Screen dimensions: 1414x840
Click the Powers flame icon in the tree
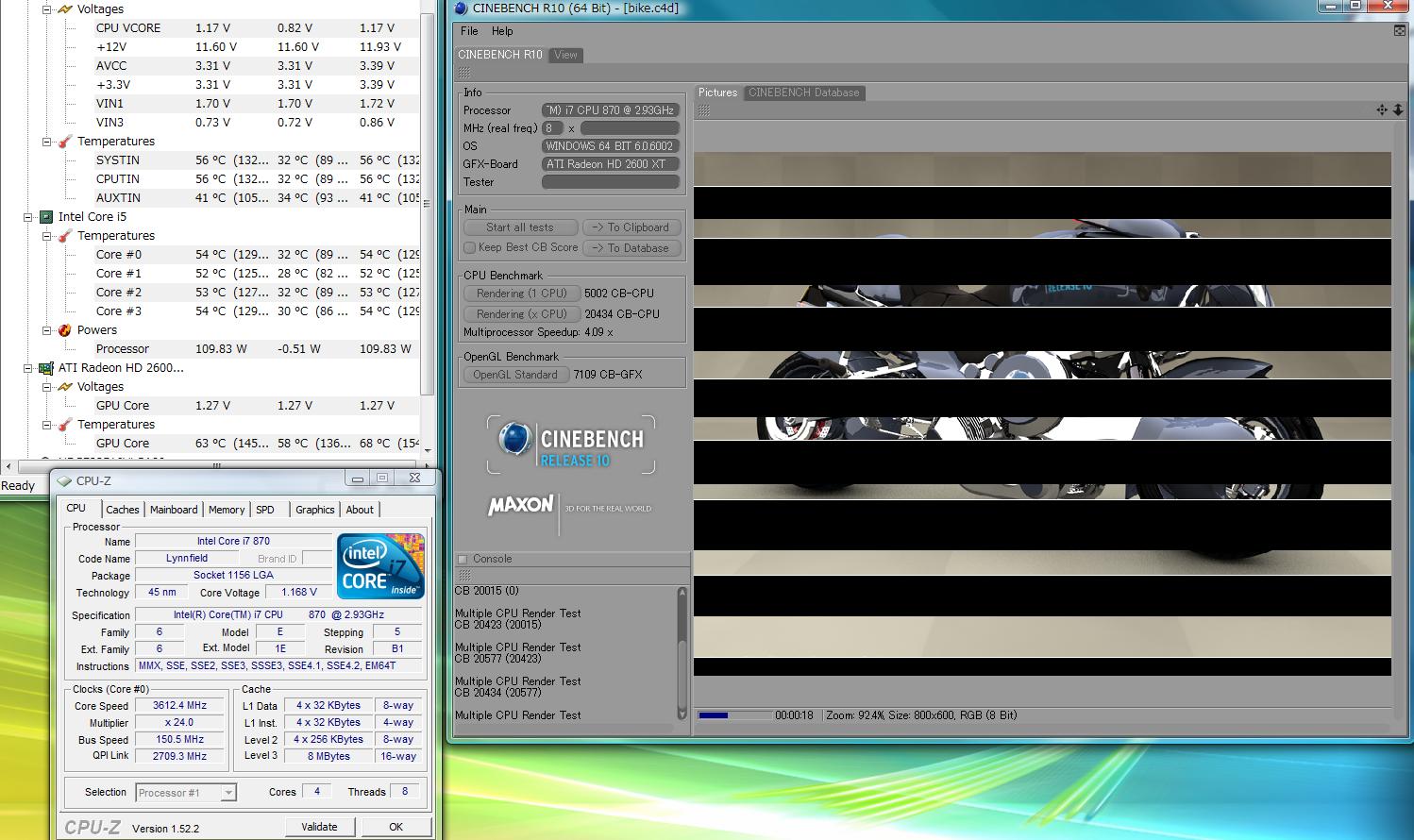[x=64, y=330]
